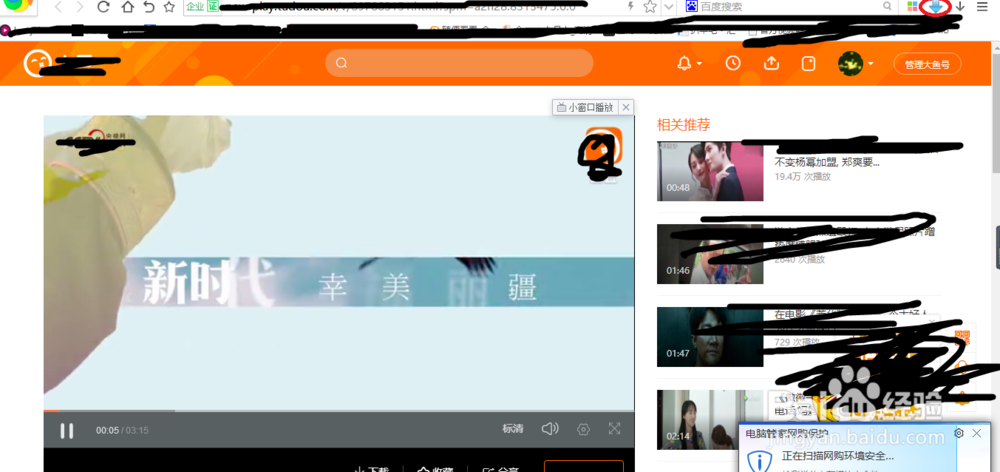
Task: Seek using the video progress bar
Action: [x=339, y=411]
